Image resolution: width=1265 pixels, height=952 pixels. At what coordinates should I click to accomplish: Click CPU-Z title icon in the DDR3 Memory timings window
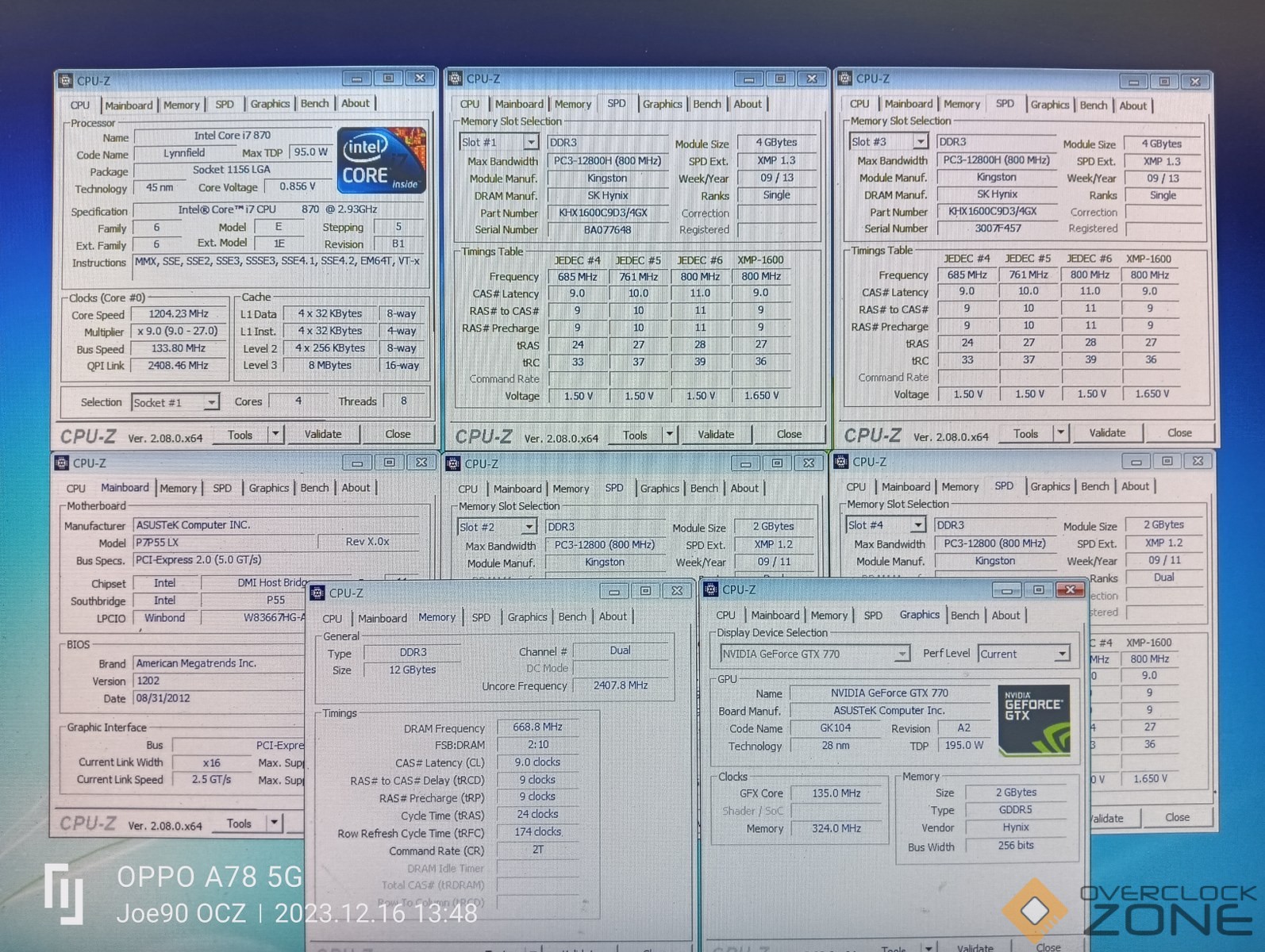(317, 593)
